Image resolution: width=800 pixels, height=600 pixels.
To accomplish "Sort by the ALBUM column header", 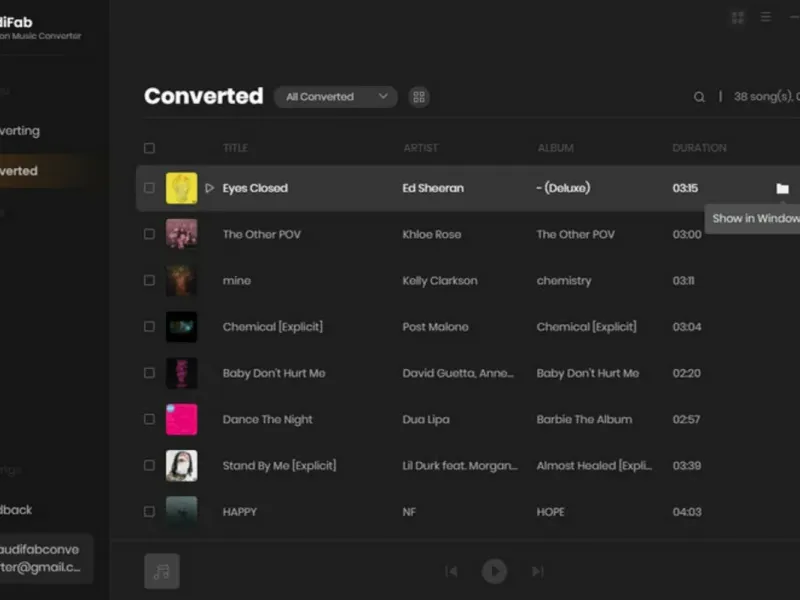I will point(555,148).
